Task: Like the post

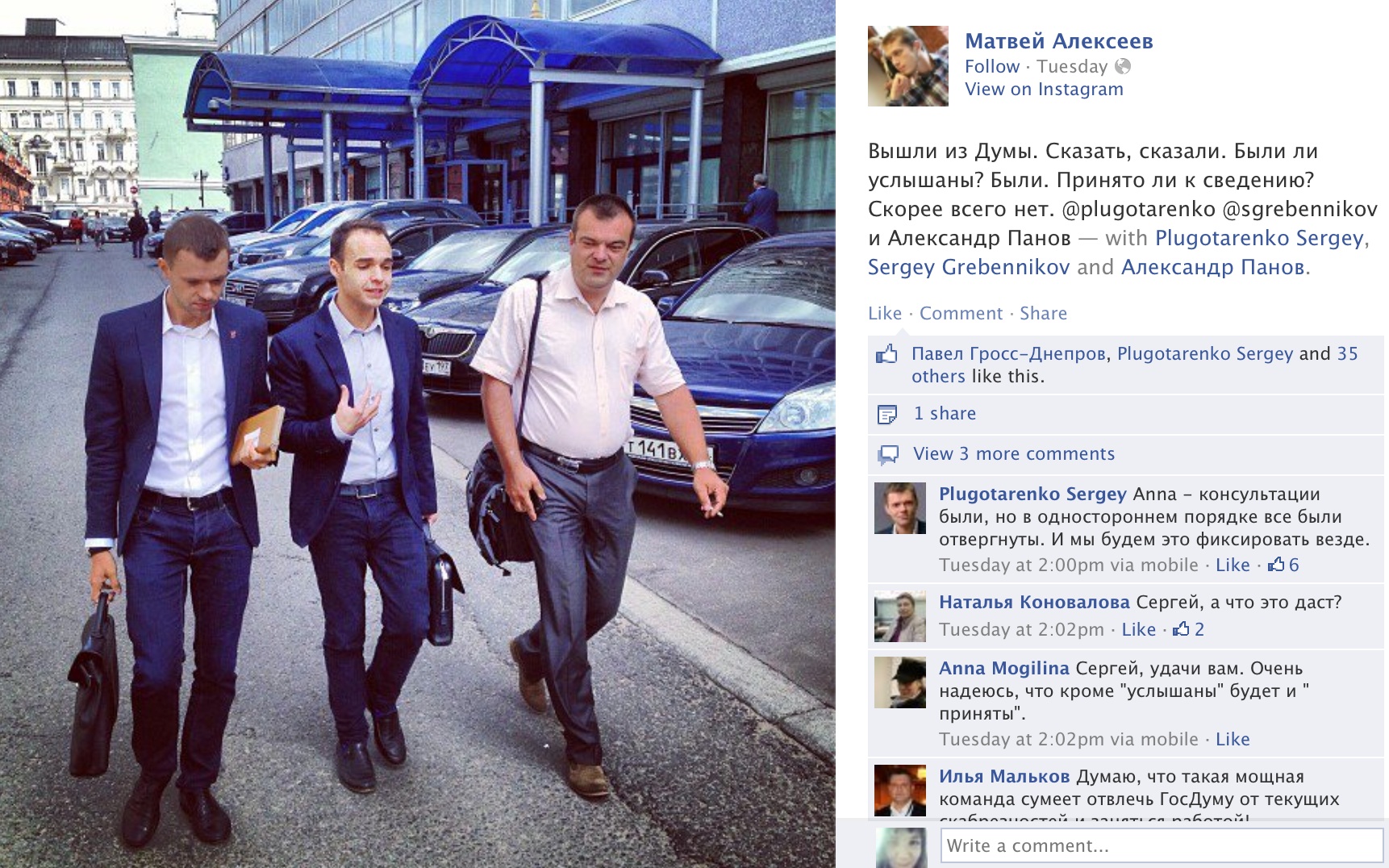Action: [885, 313]
